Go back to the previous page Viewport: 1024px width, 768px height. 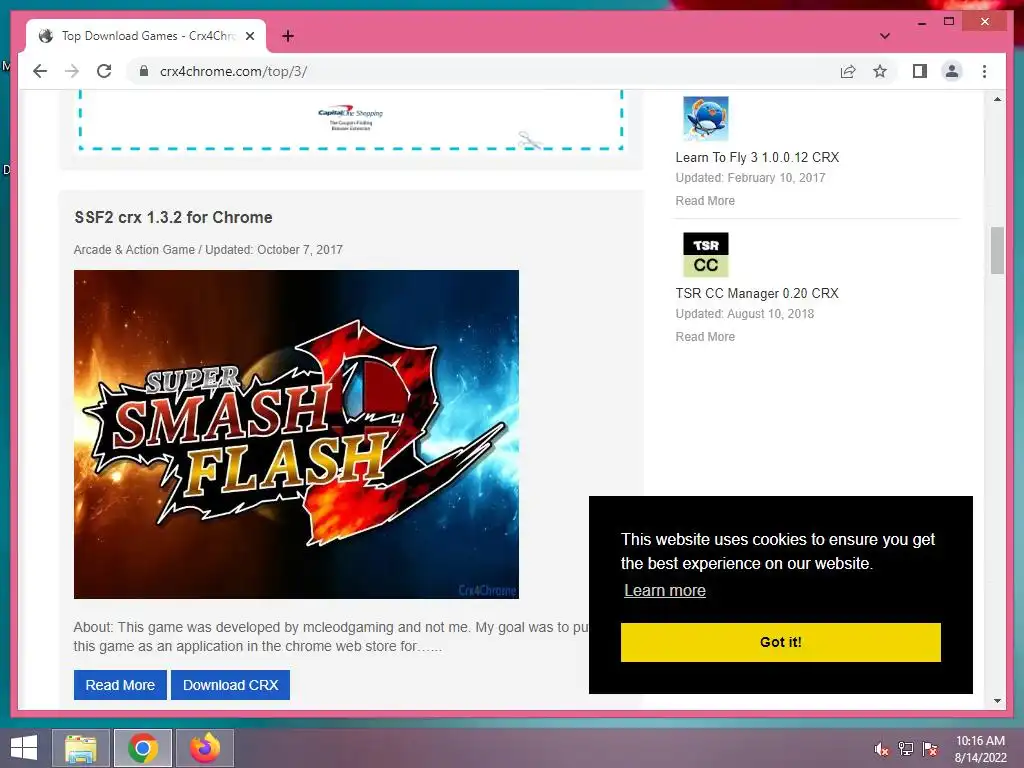(40, 71)
